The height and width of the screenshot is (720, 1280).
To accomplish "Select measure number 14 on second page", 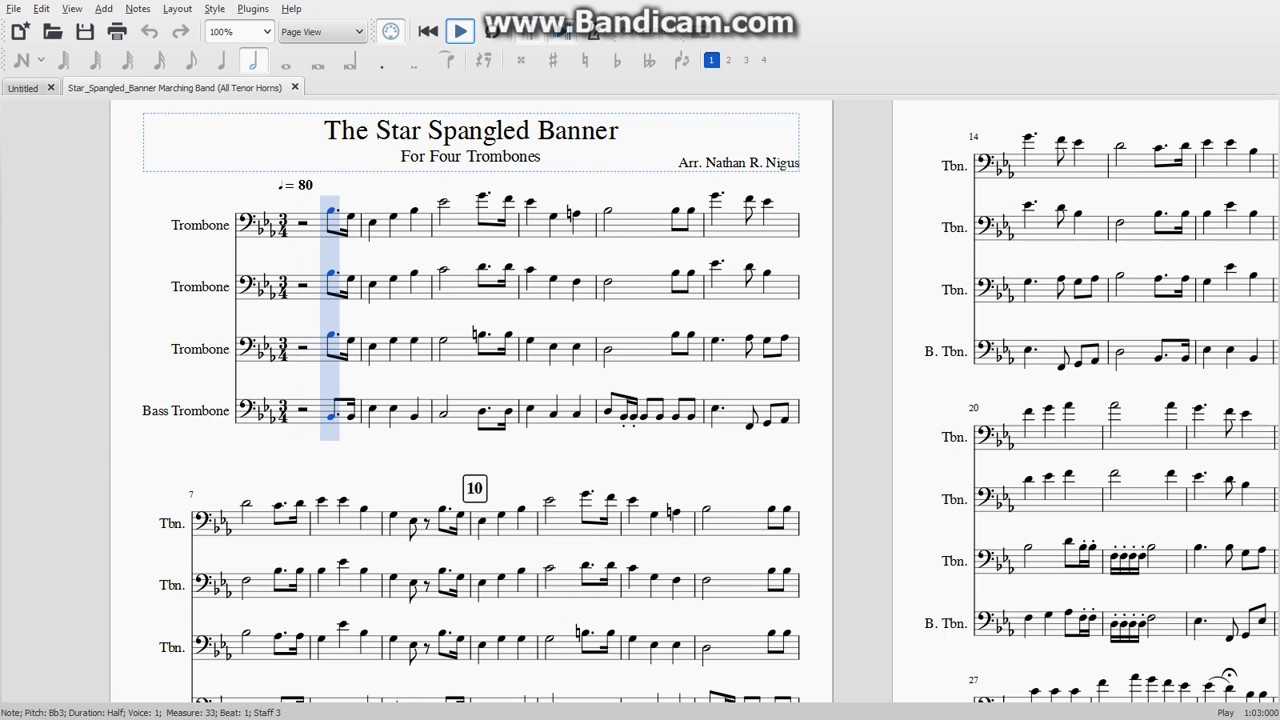I will coord(973,137).
